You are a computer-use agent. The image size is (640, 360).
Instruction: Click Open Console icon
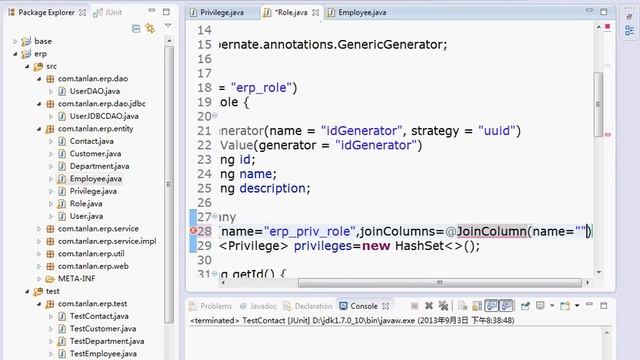click(565, 306)
